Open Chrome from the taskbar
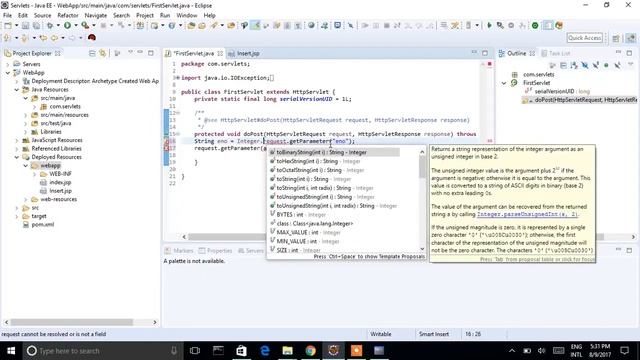The width and height of the screenshot is (640, 360). pyautogui.click(x=311, y=351)
